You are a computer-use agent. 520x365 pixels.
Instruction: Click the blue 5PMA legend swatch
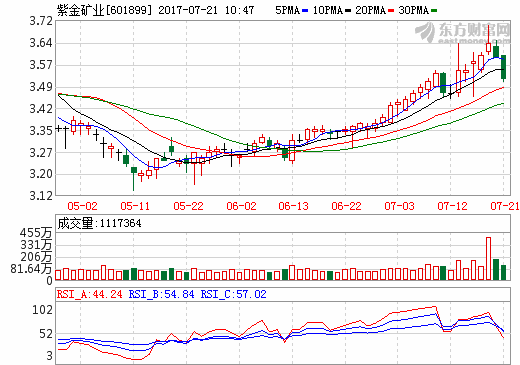pos(305,11)
